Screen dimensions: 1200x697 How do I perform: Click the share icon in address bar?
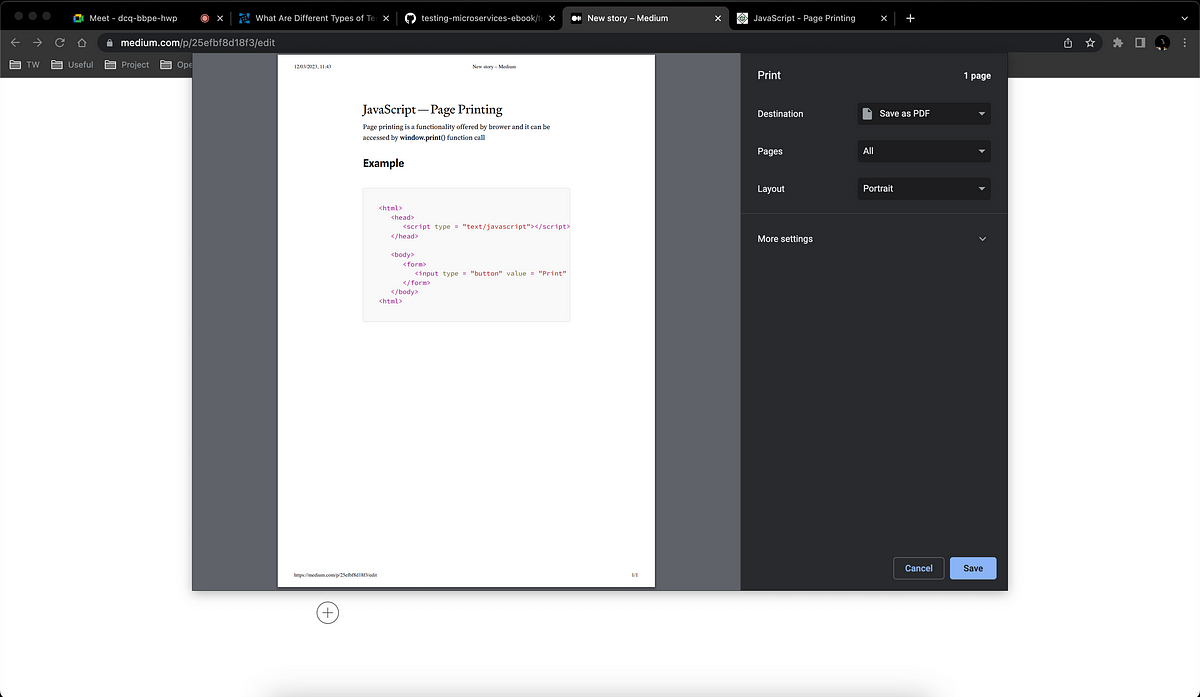[1068, 43]
